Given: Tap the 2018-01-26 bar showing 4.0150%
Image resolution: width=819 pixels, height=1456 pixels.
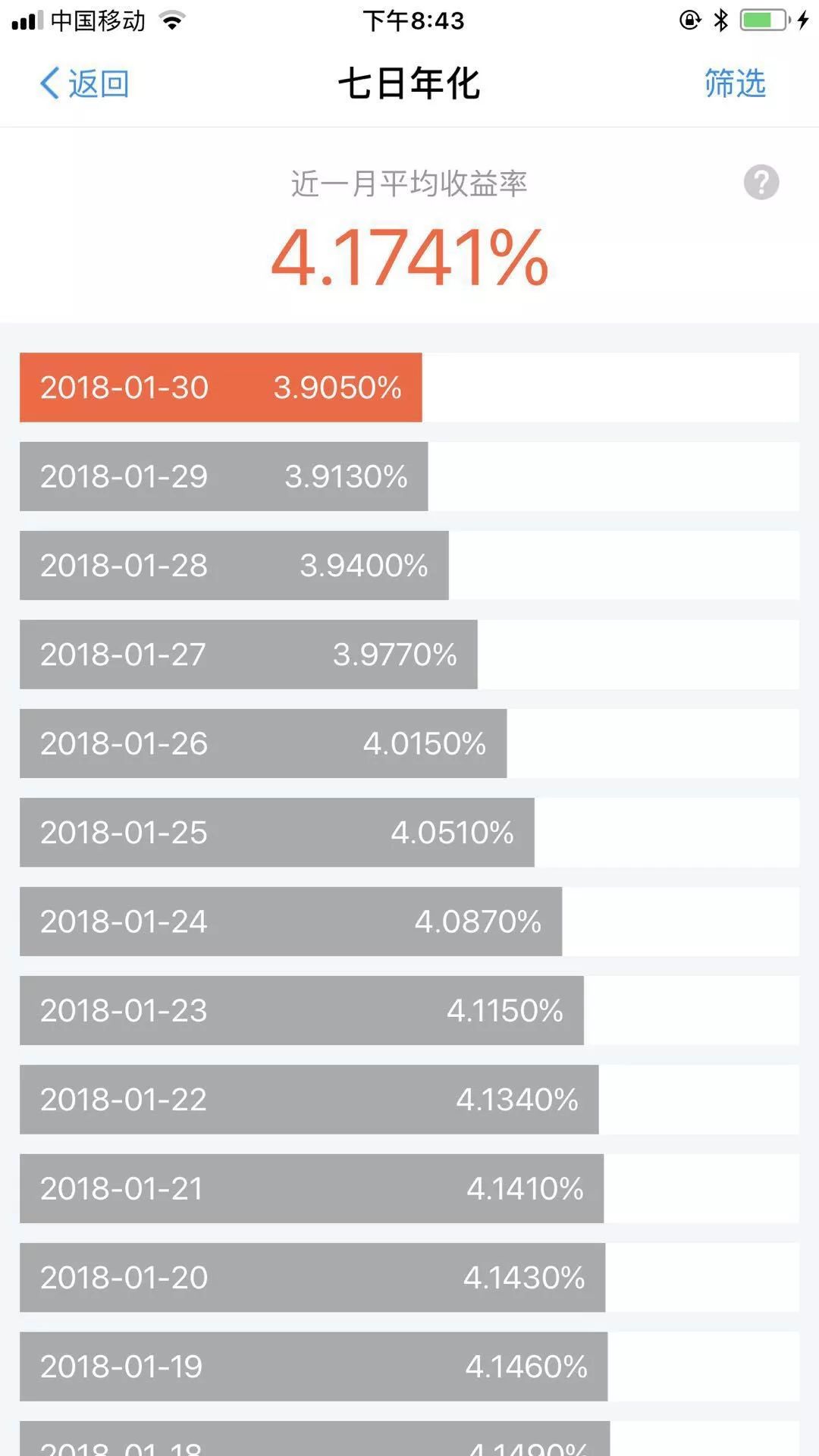Looking at the screenshot, I should click(x=262, y=743).
